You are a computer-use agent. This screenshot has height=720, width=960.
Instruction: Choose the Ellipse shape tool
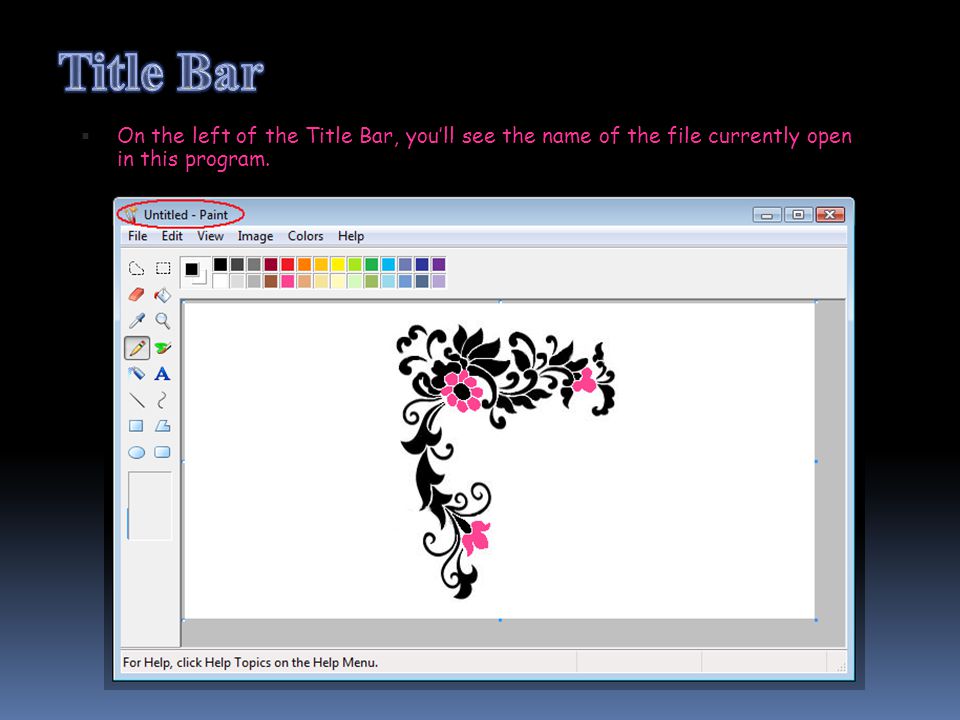click(136, 452)
